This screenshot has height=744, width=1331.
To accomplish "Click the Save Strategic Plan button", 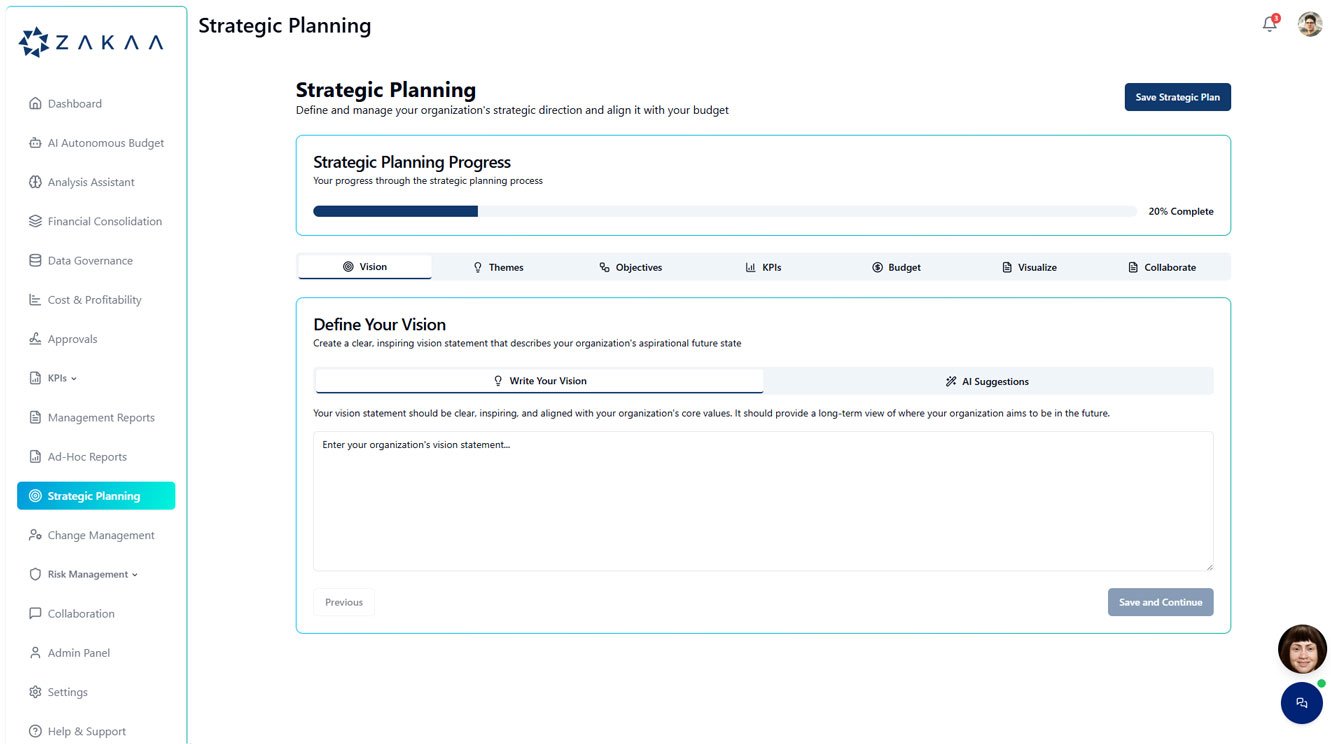I will [x=1178, y=97].
